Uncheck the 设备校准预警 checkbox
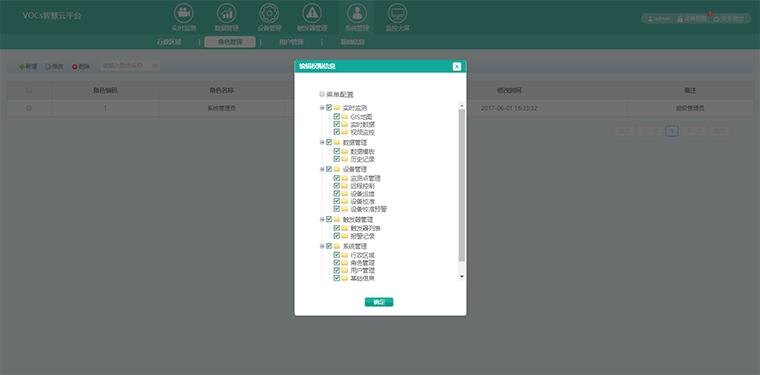The height and width of the screenshot is (375, 760). coord(337,209)
